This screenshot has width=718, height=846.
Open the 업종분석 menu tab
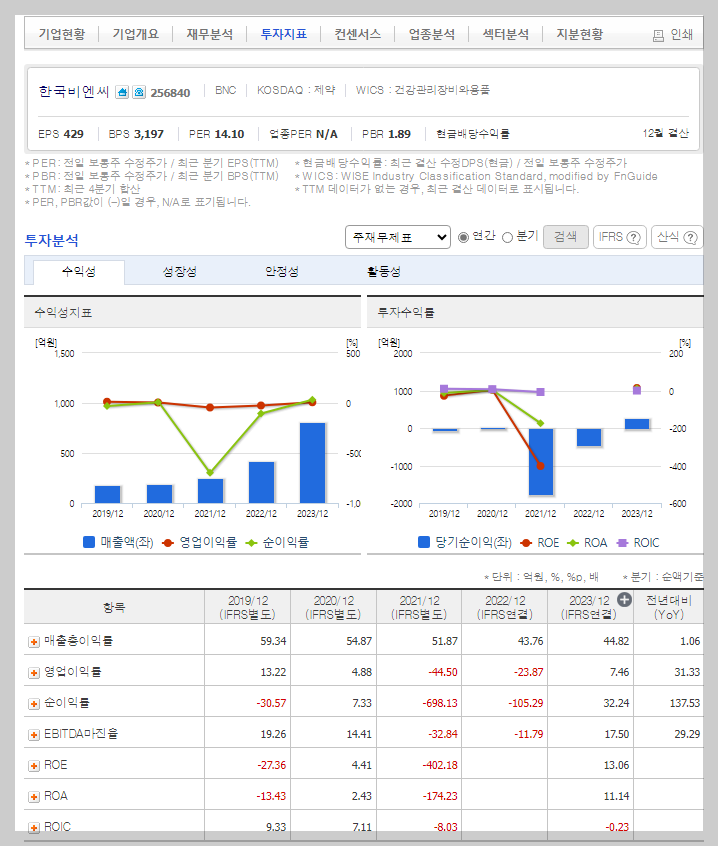pos(432,34)
